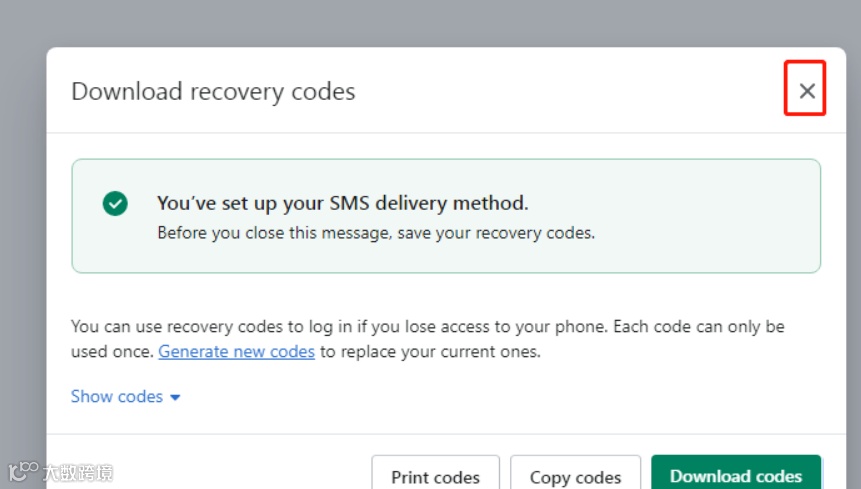861x489 pixels.
Task: Click the text "to replace your current ones"
Action: point(430,352)
